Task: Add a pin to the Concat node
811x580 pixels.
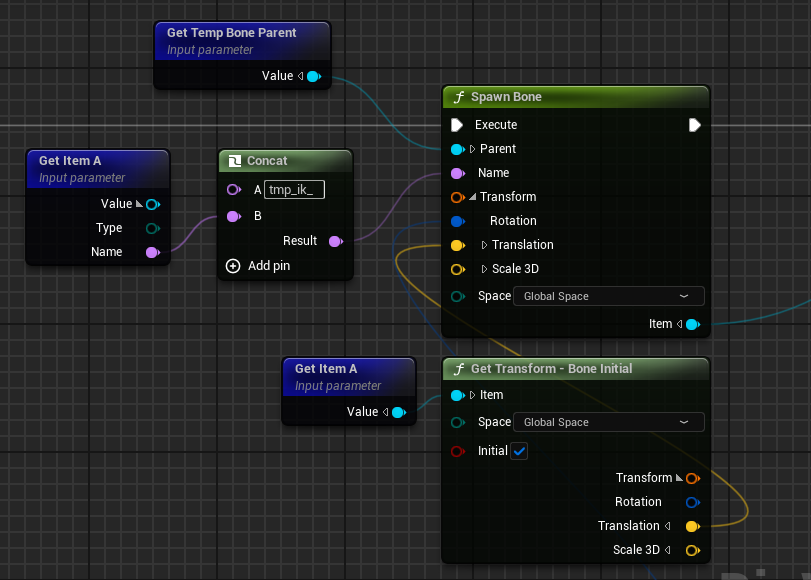Action: coord(258,266)
